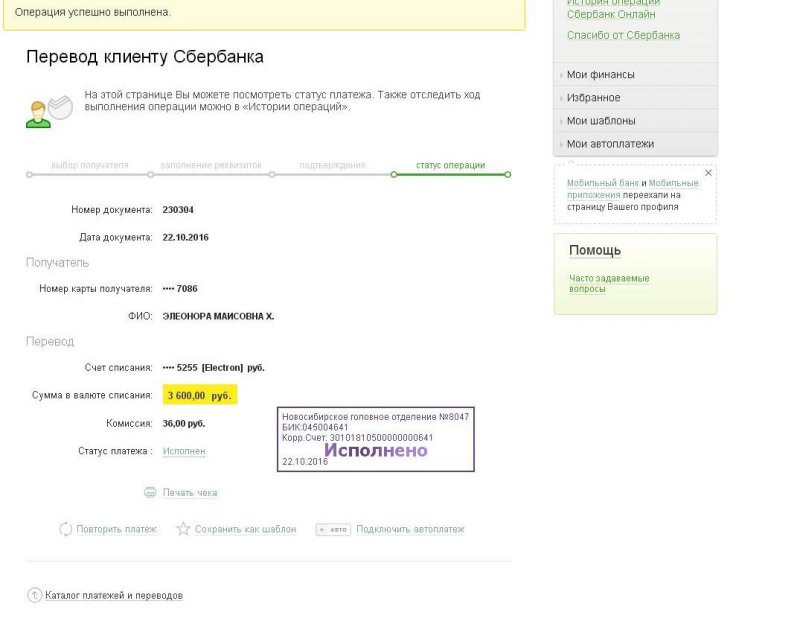The width and height of the screenshot is (800, 630).
Task: Expand the Мои автоплатежи menu section
Action: point(561,144)
